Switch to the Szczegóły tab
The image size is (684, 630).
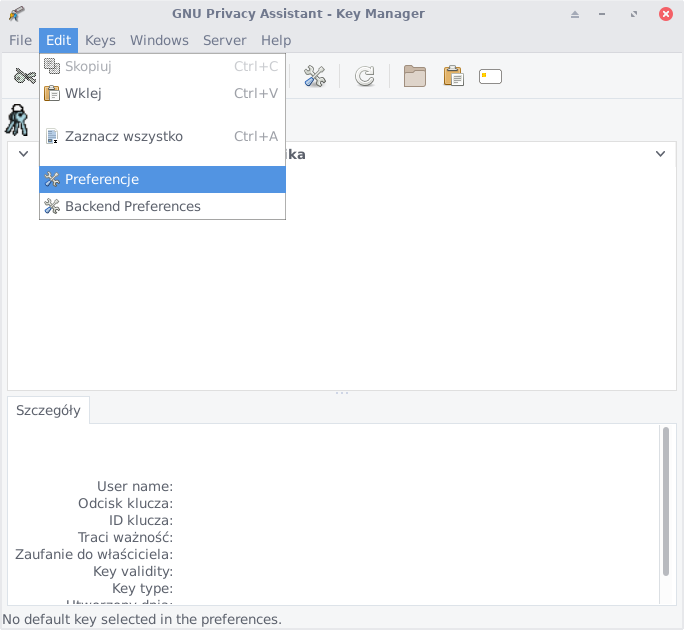click(x=48, y=411)
